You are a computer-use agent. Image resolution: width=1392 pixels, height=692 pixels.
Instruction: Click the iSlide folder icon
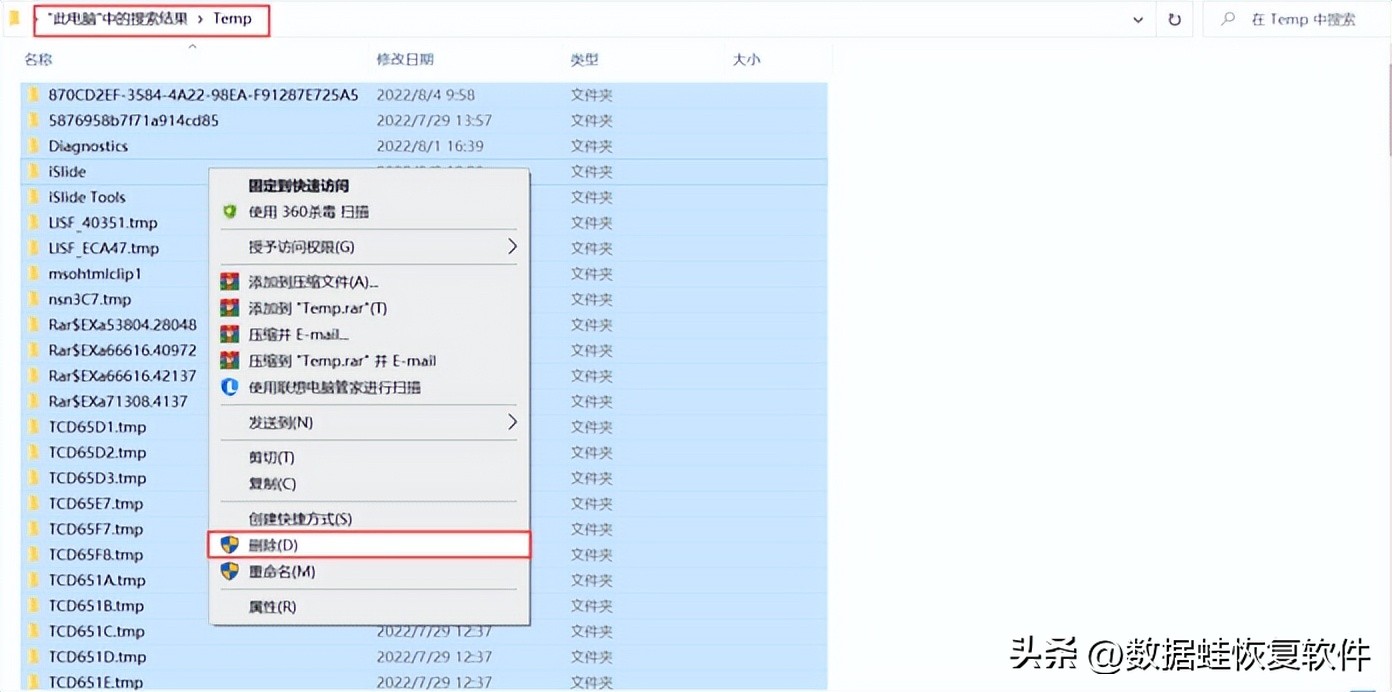click(x=34, y=171)
